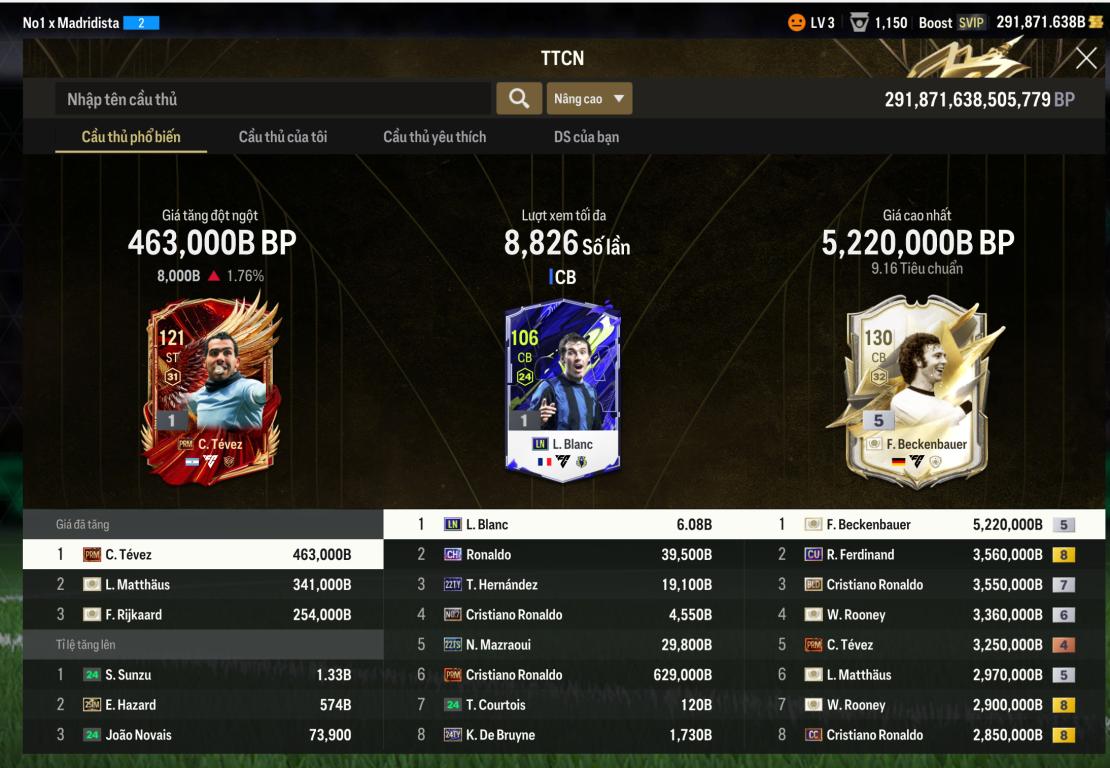Open the Nâng cao dropdown

(589, 98)
